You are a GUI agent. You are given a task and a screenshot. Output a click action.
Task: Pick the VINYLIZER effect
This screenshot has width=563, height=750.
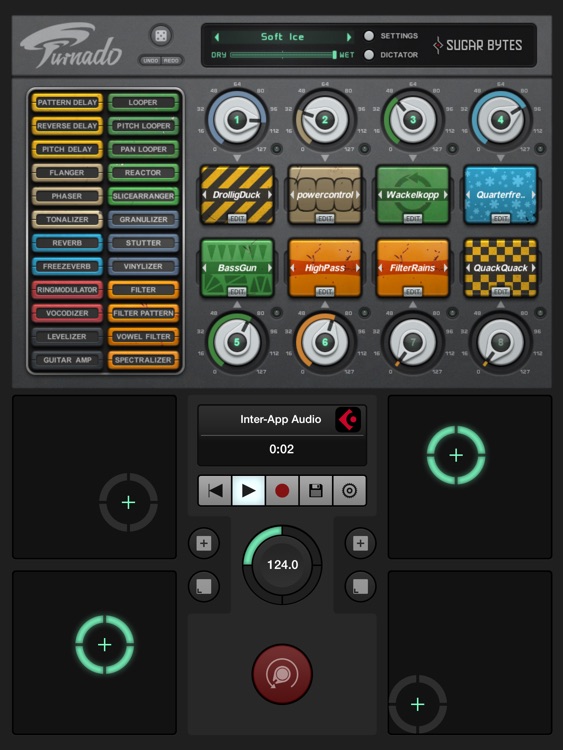point(143,266)
